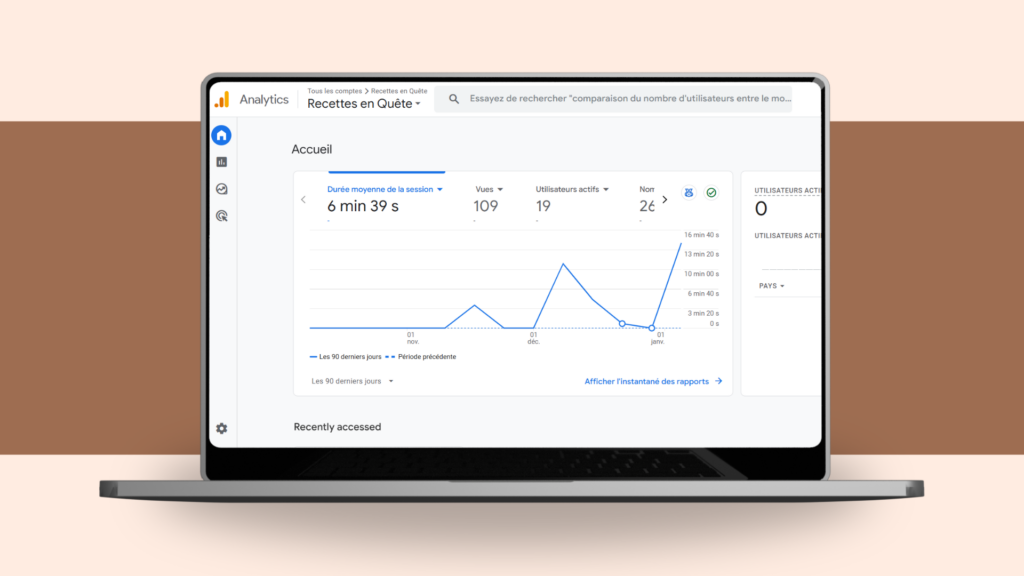The height and width of the screenshot is (576, 1024).
Task: Open the date range dropdown below the chart
Action: point(352,381)
